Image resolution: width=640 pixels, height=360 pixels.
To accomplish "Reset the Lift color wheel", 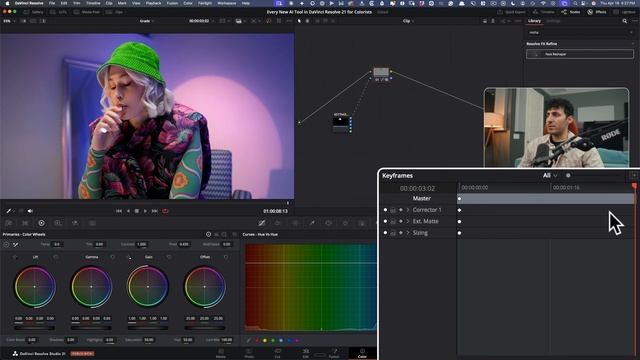I will pyautogui.click(x=56, y=257).
